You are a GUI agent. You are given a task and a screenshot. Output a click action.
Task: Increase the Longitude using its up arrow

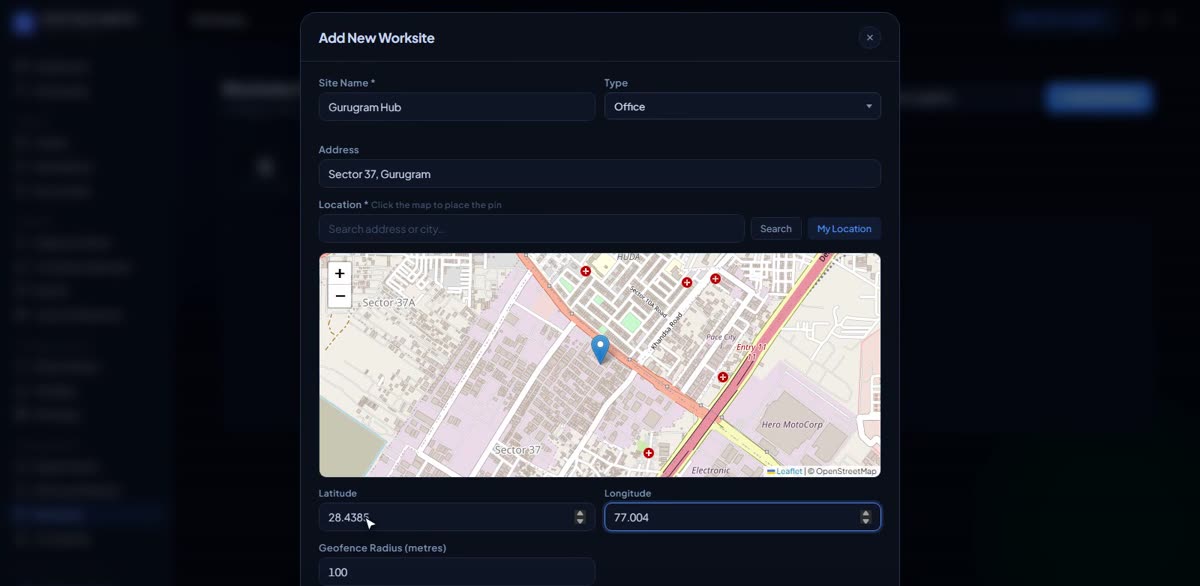point(866,513)
